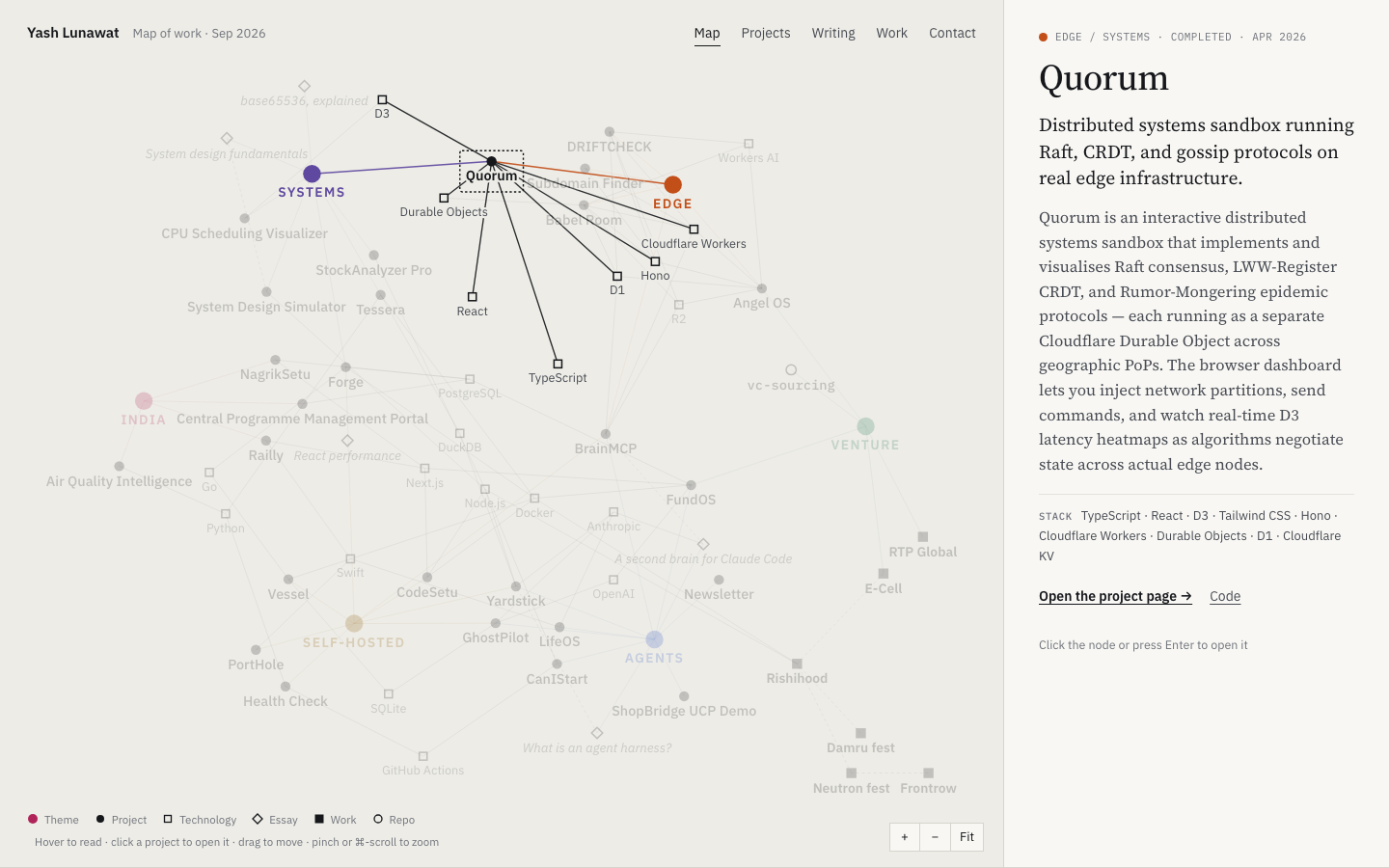1389x868 pixels.
Task: Select the vc-sourcing repo node
Action: pos(791,370)
